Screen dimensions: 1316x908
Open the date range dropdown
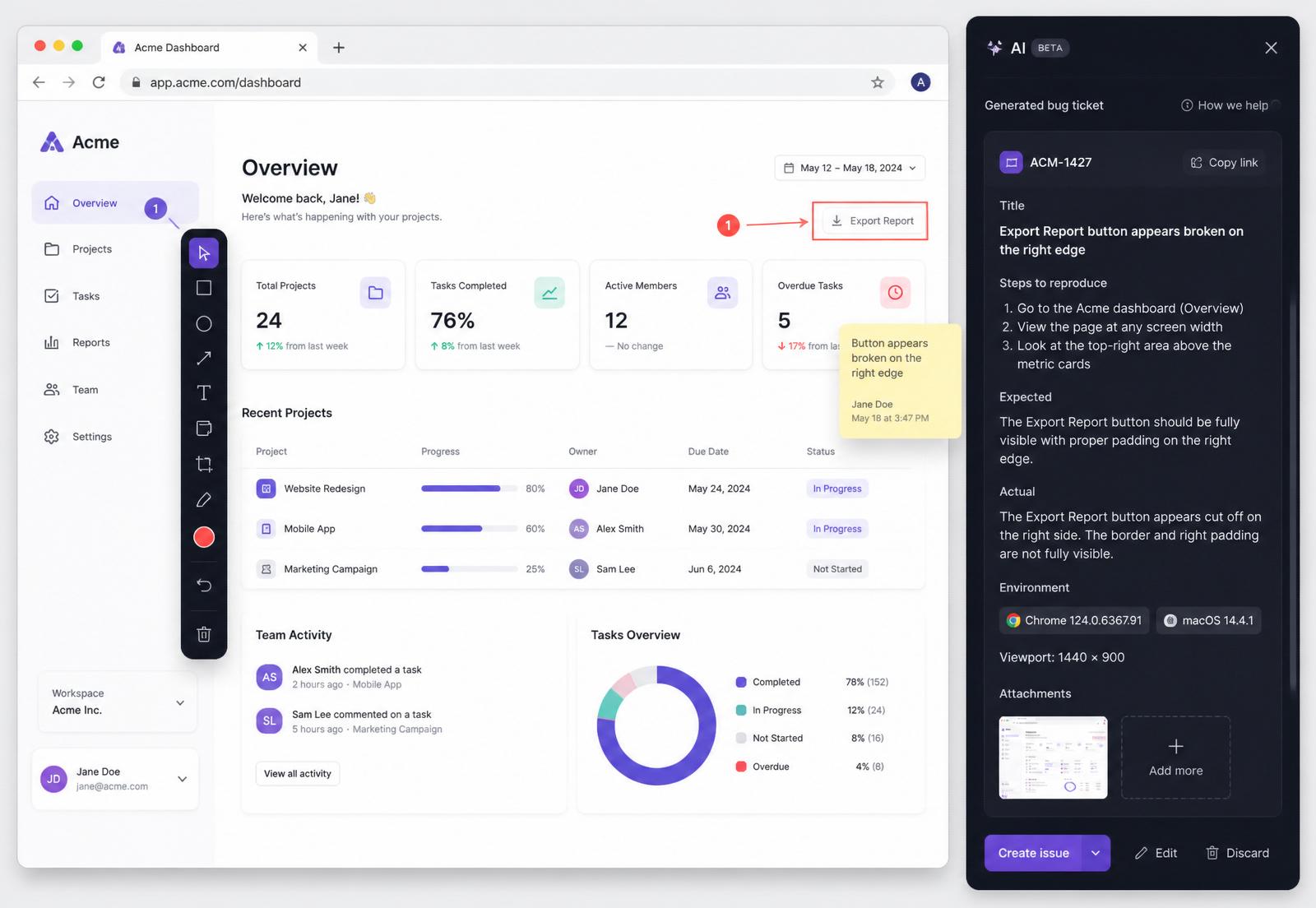[x=850, y=168]
